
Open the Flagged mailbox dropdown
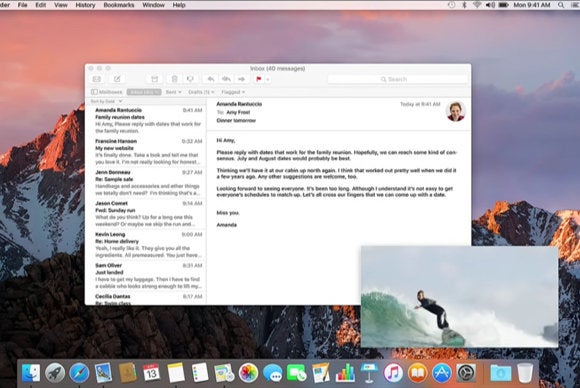233,92
